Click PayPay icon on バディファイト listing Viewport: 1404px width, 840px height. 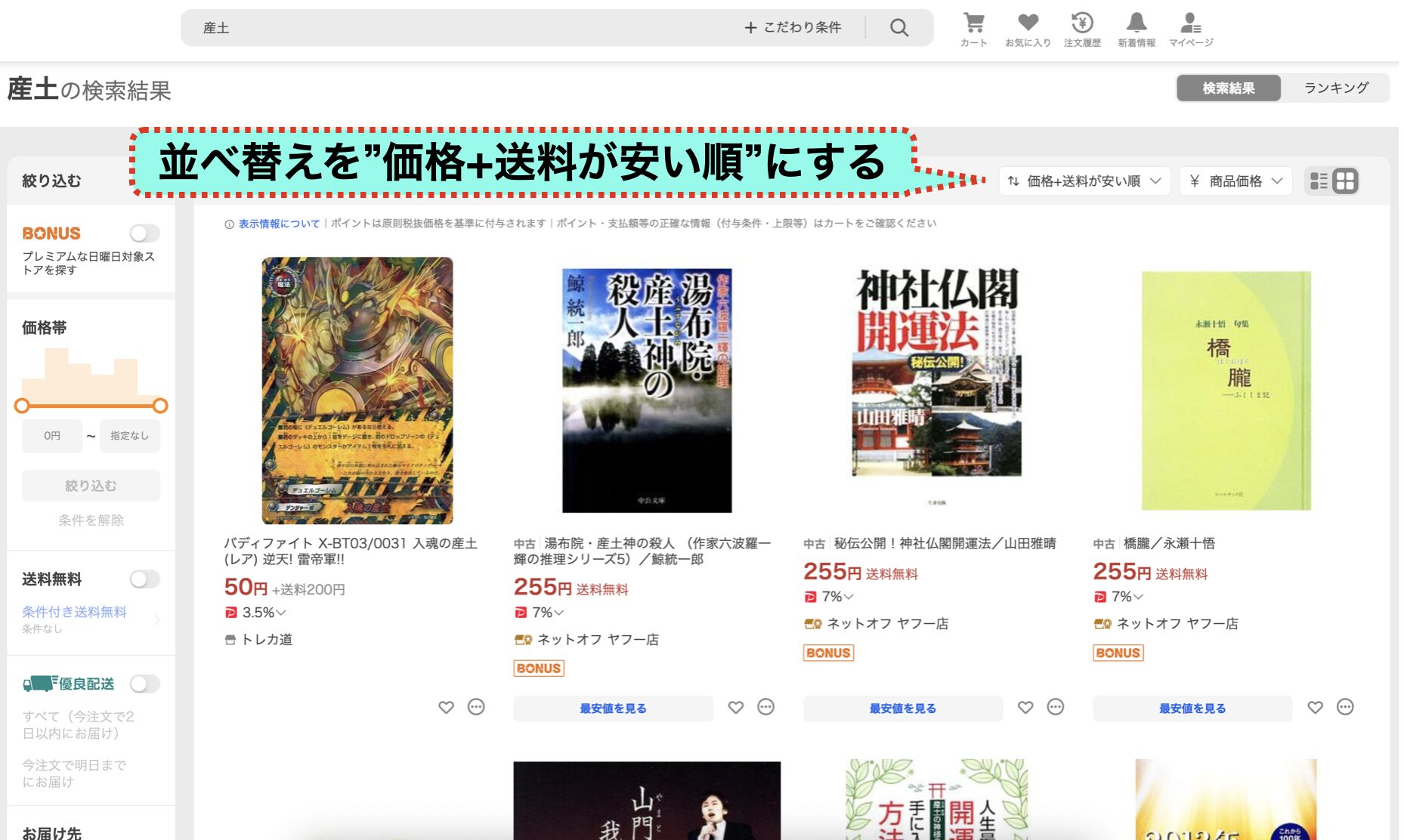(x=231, y=613)
